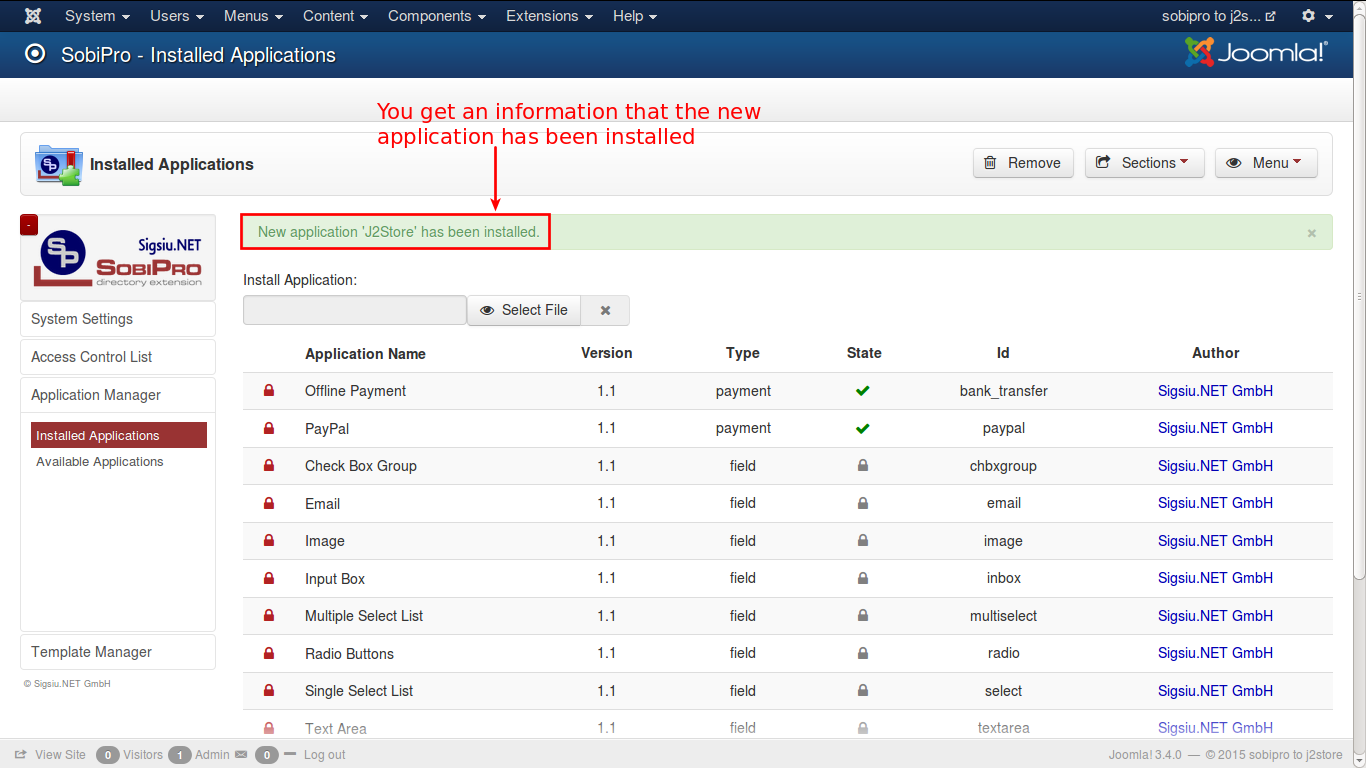The image size is (1366, 768).
Task: Click the red lock icon for Offline Payment
Action: (x=268, y=391)
